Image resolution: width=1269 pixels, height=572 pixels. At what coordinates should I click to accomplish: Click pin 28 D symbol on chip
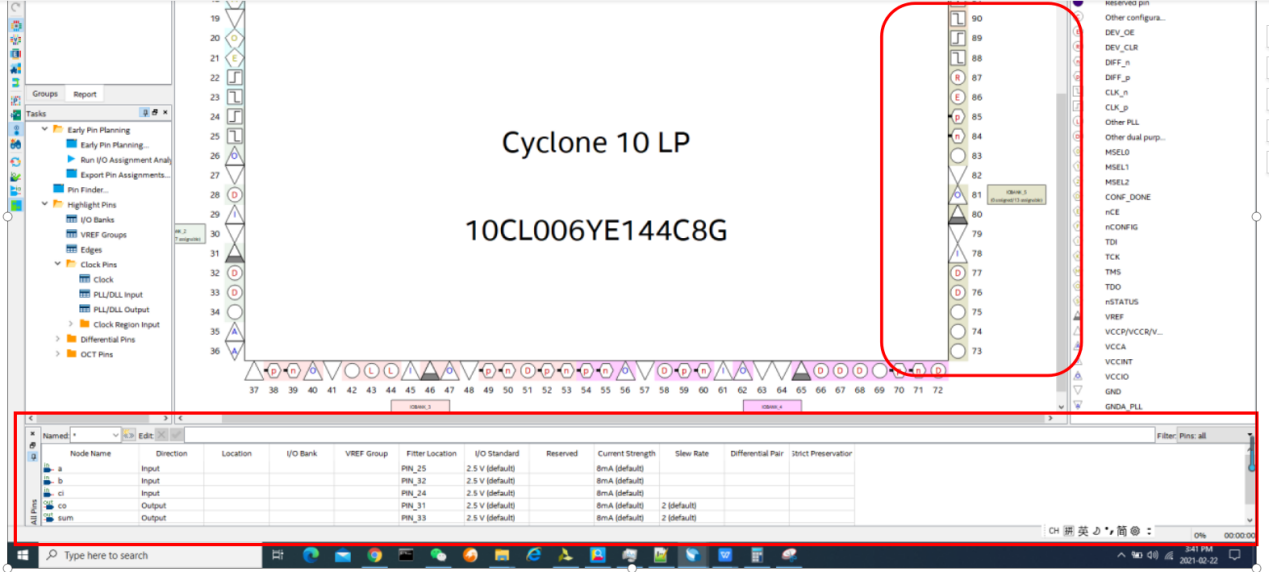[235, 195]
